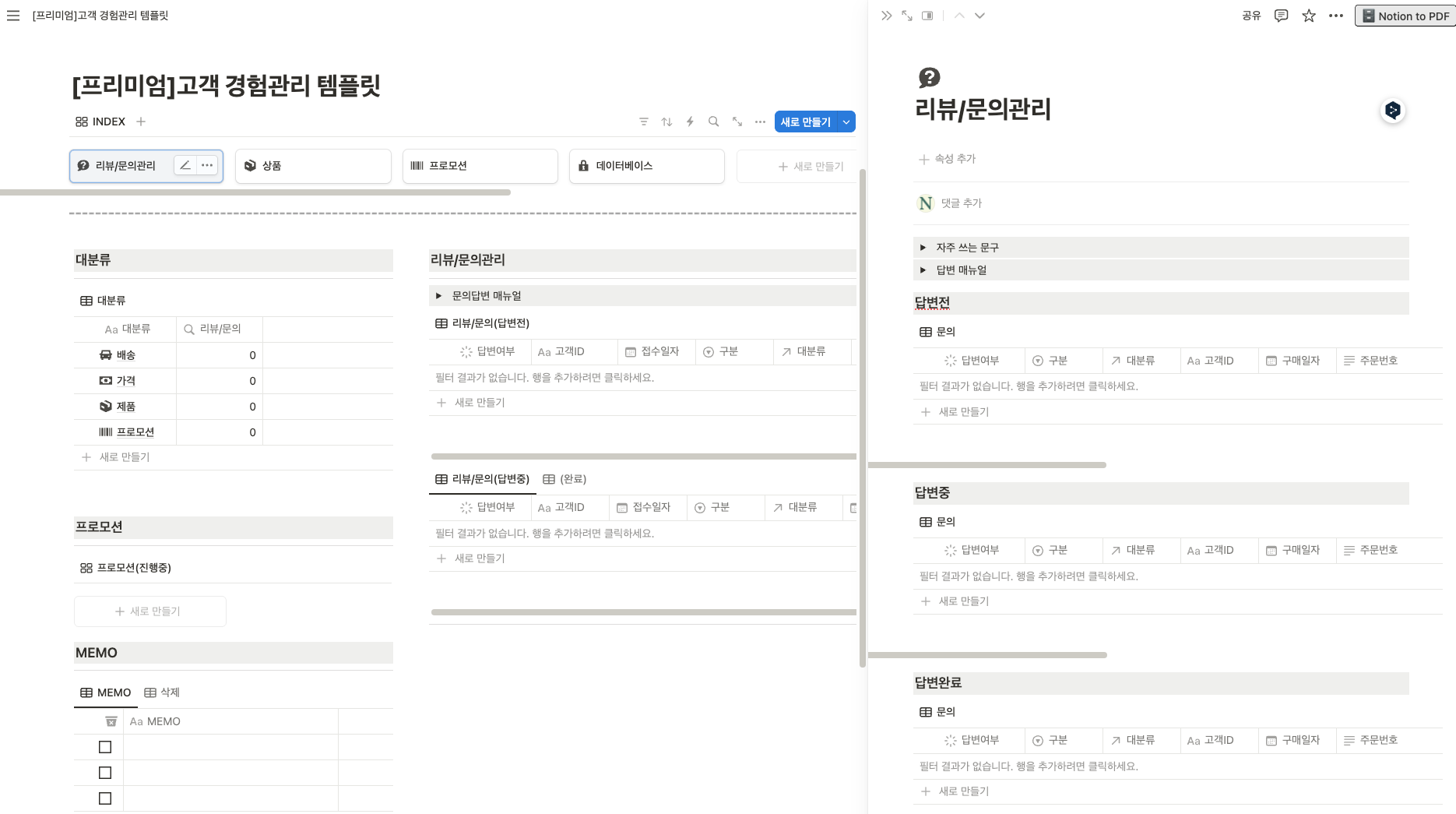The image size is (1456, 814).
Task: Select the MEMO table tab
Action: pos(106,692)
